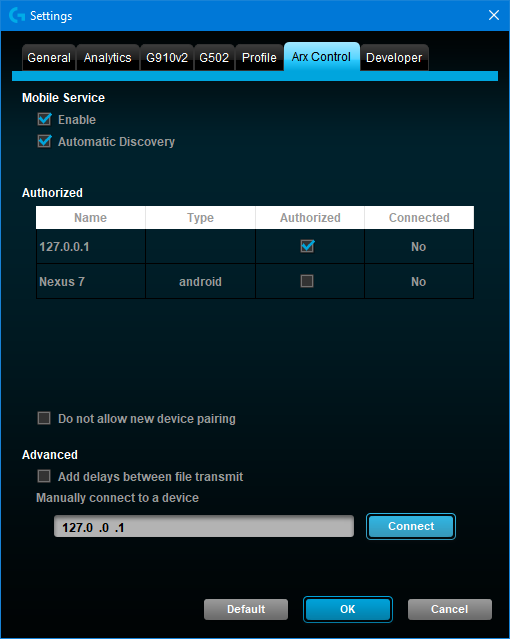Select the G910v2 tab
The width and height of the screenshot is (510, 639).
point(167,57)
